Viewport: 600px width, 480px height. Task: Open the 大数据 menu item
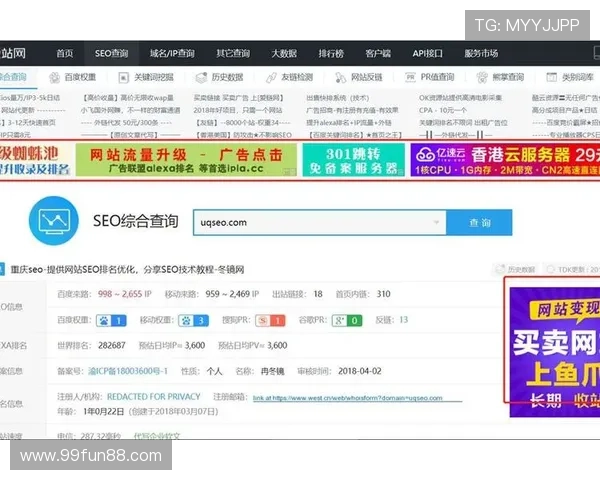(x=284, y=54)
